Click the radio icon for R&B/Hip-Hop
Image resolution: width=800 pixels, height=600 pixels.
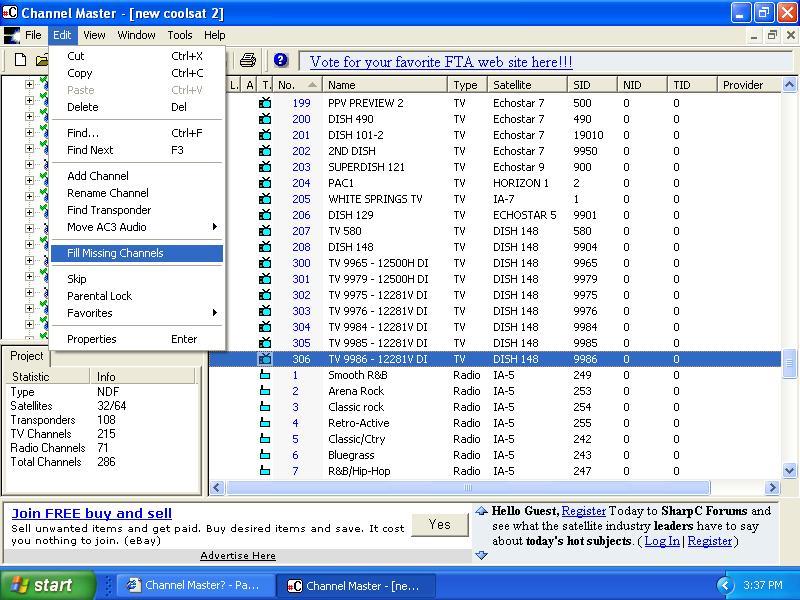click(x=265, y=471)
